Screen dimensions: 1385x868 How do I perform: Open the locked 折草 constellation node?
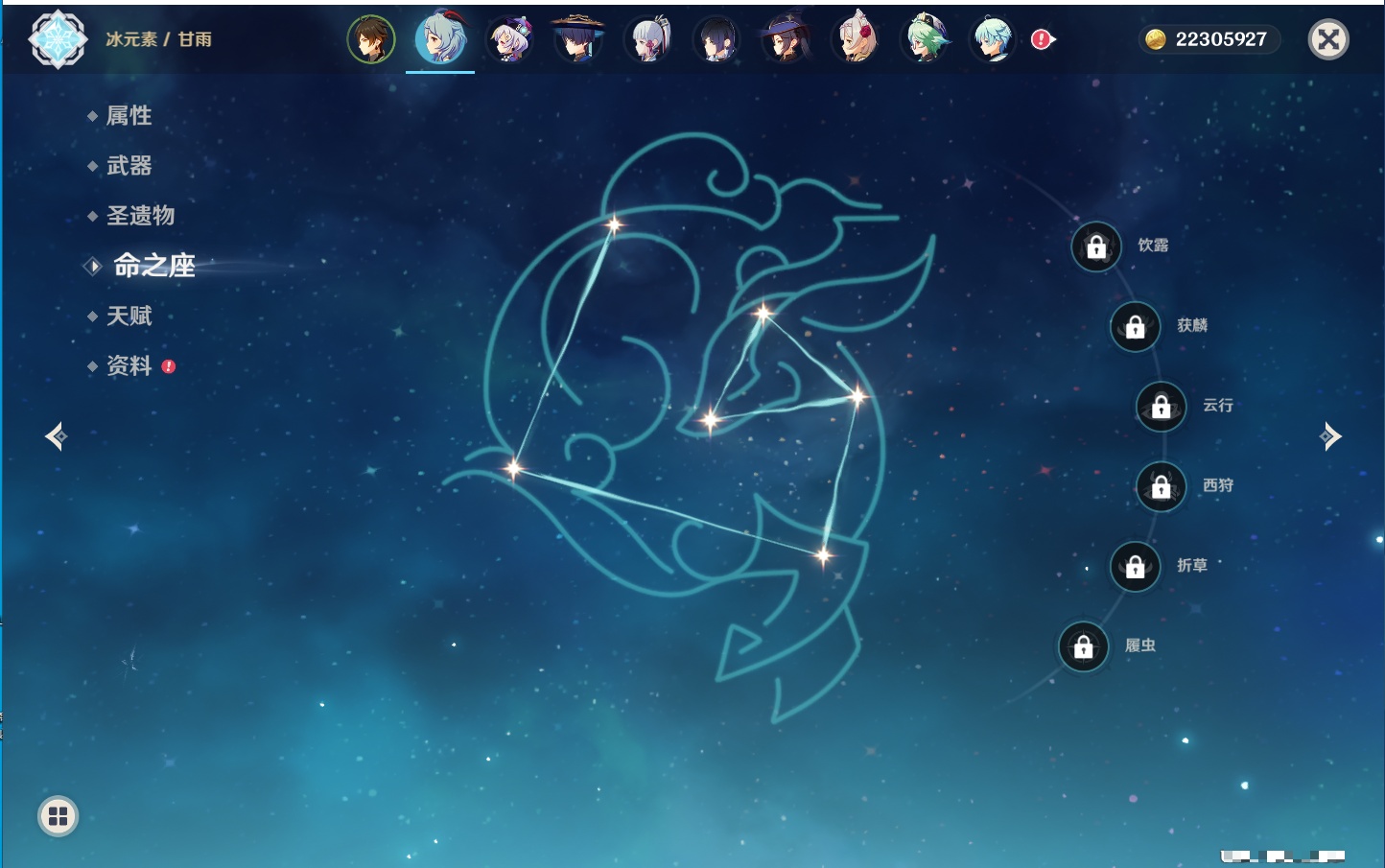pyautogui.click(x=1136, y=567)
